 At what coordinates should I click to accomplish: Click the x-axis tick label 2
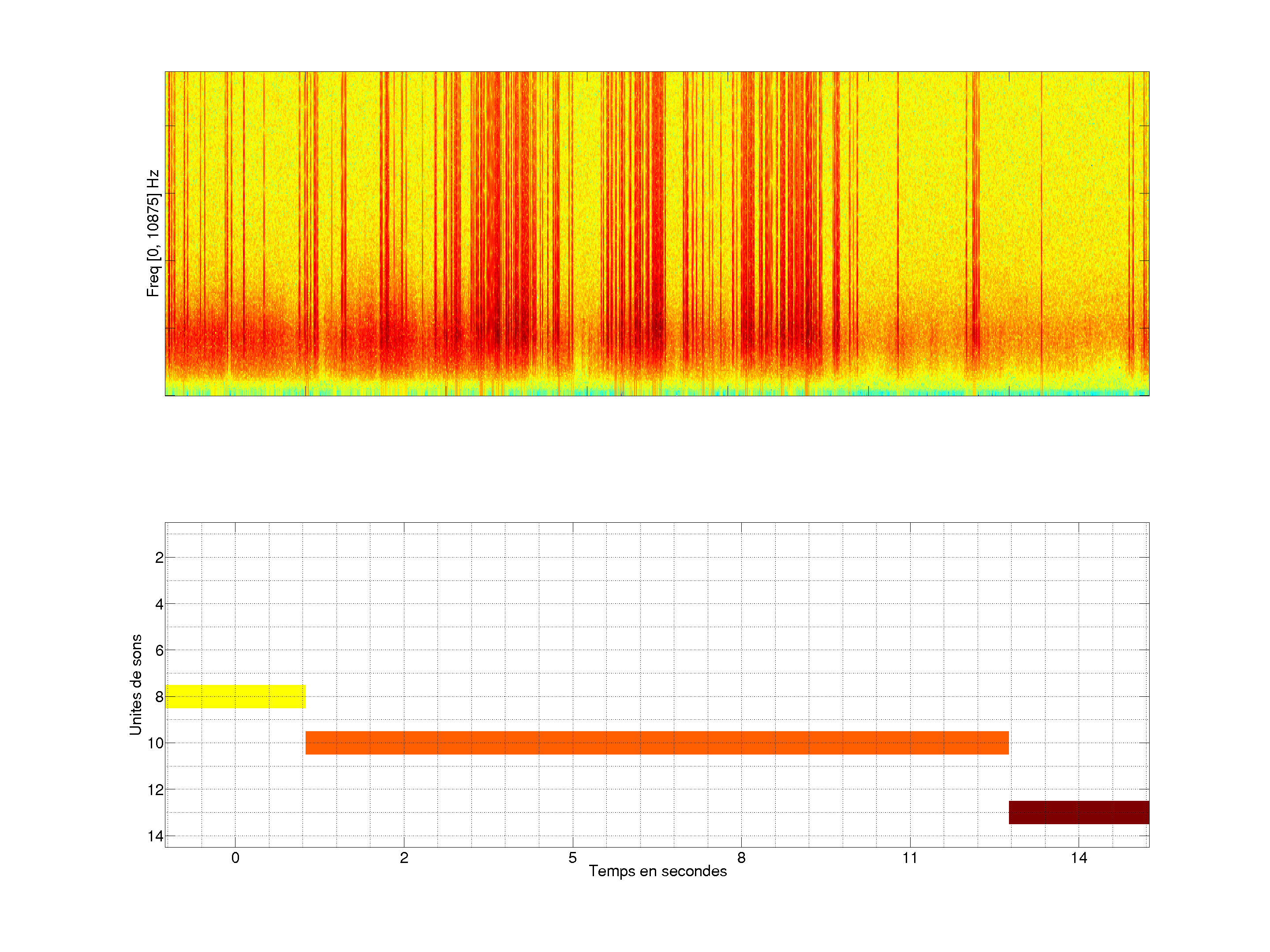coord(403,858)
